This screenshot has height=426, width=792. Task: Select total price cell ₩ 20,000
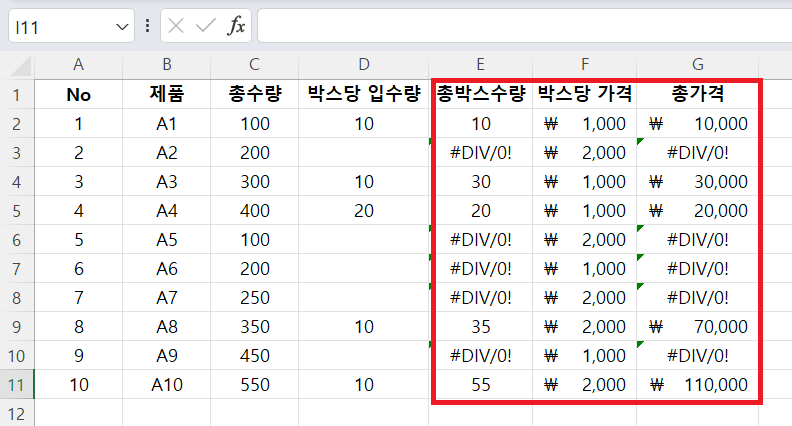coord(698,211)
